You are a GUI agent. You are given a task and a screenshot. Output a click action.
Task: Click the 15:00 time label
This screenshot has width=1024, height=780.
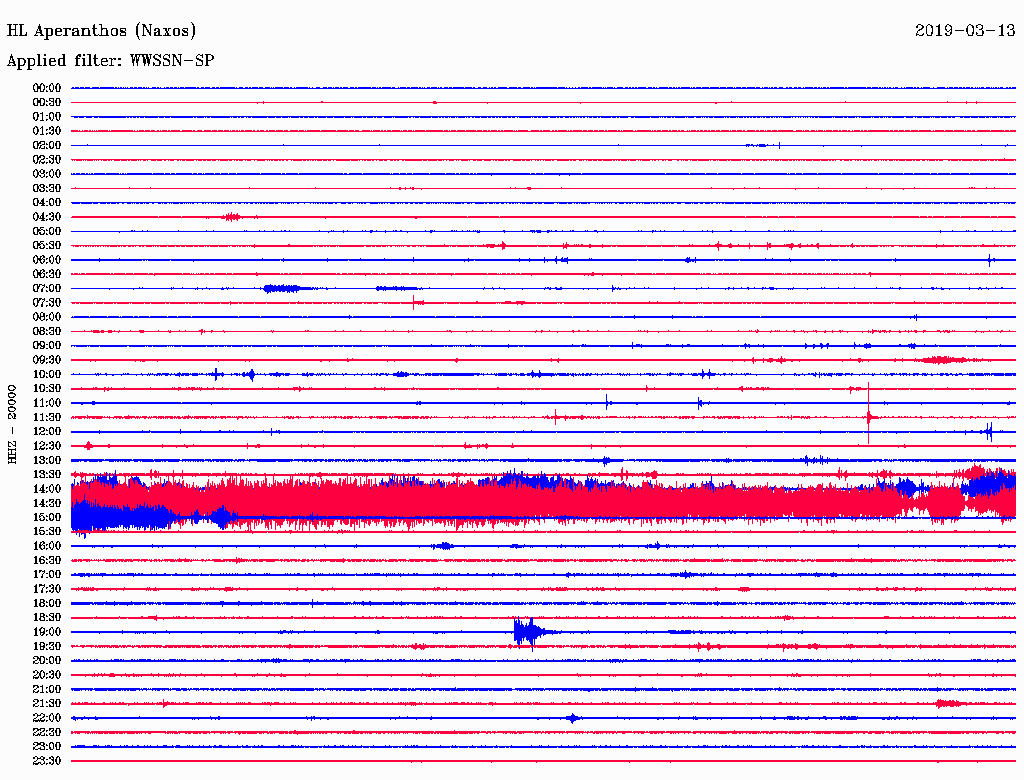pyautogui.click(x=47, y=517)
